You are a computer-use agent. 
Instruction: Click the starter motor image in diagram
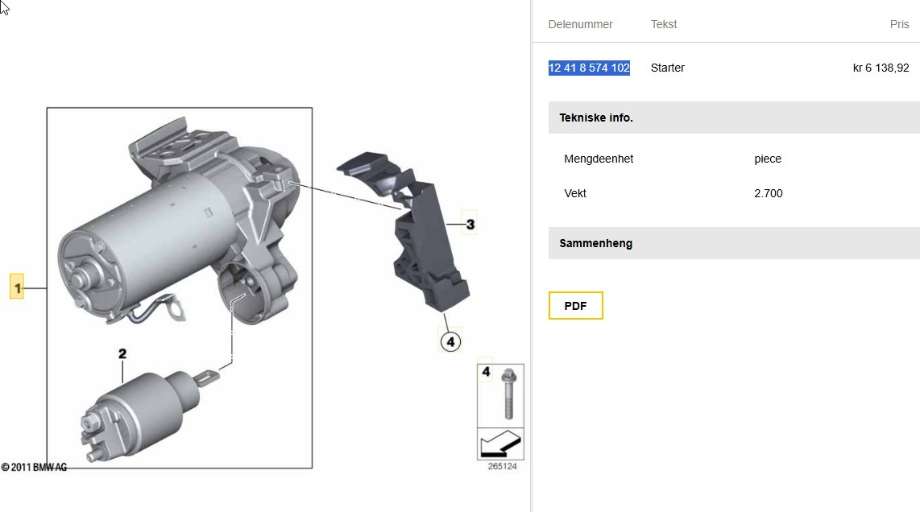(x=179, y=223)
